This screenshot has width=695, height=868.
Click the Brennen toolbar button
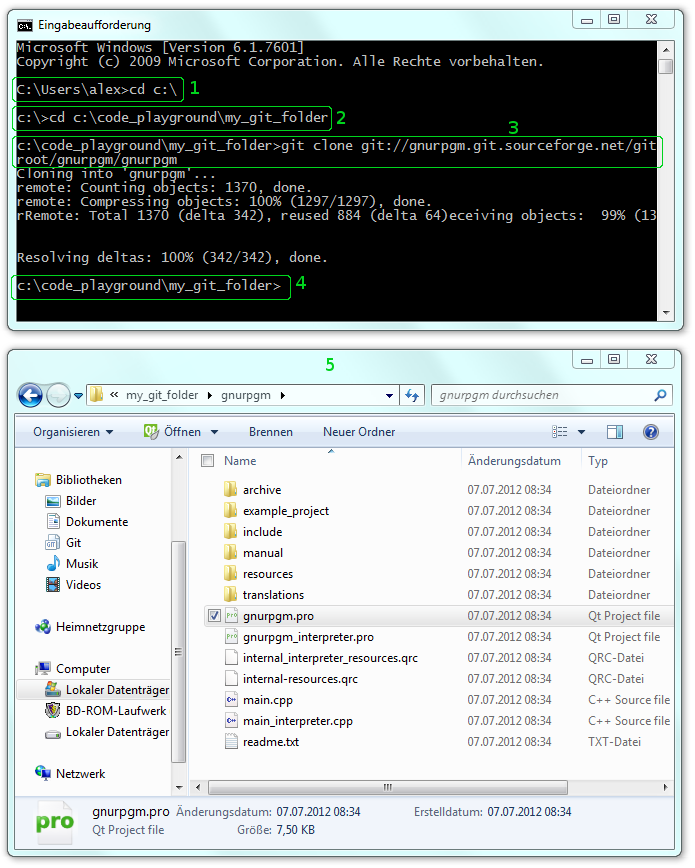coord(271,432)
